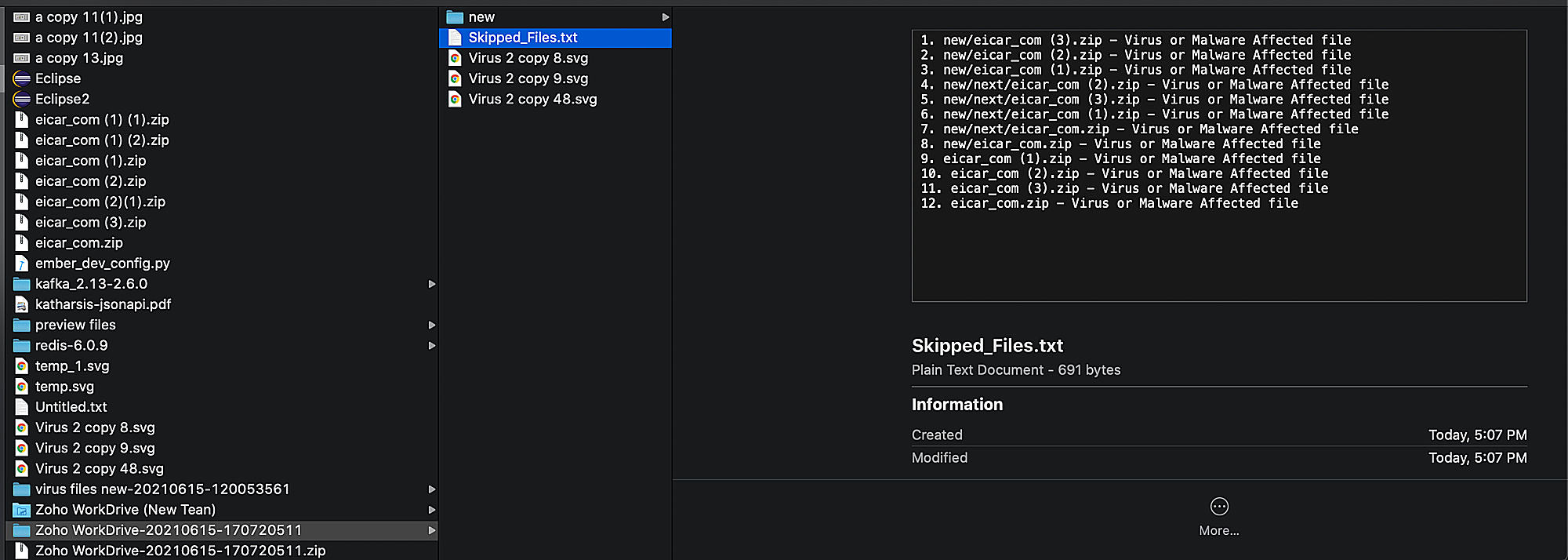
Task: Expand the redis-6.0.9 folder arrow
Action: coord(431,346)
